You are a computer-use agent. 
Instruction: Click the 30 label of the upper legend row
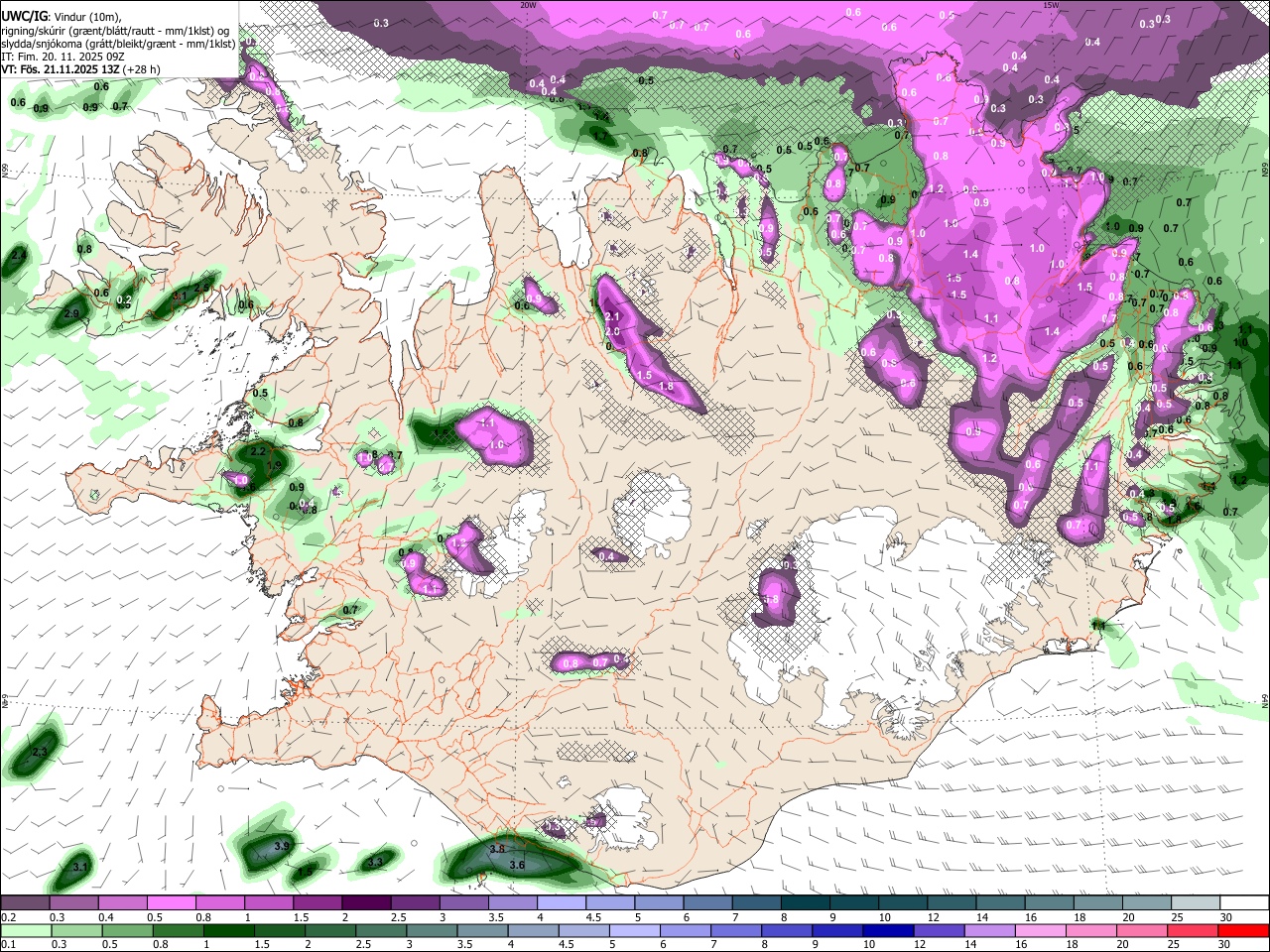[1225, 917]
